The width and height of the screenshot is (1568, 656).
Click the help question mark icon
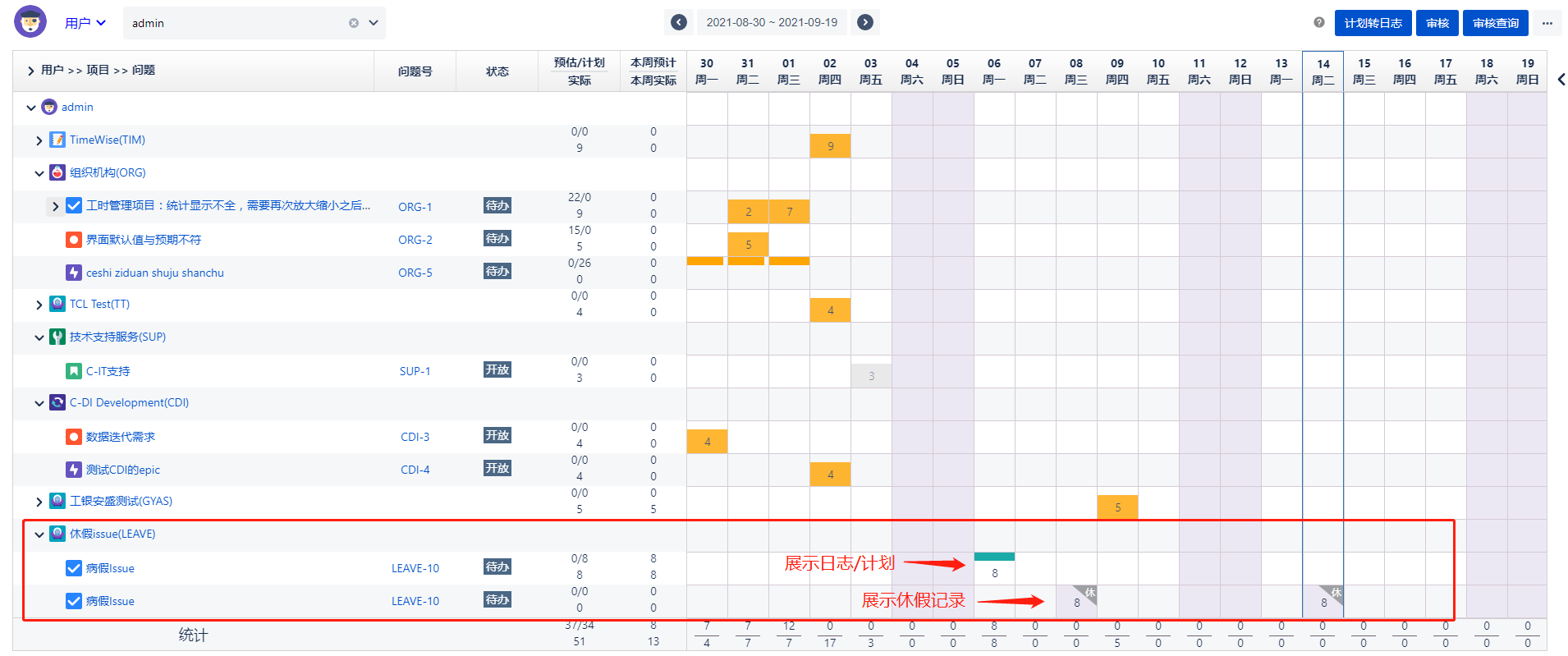pyautogui.click(x=1318, y=22)
